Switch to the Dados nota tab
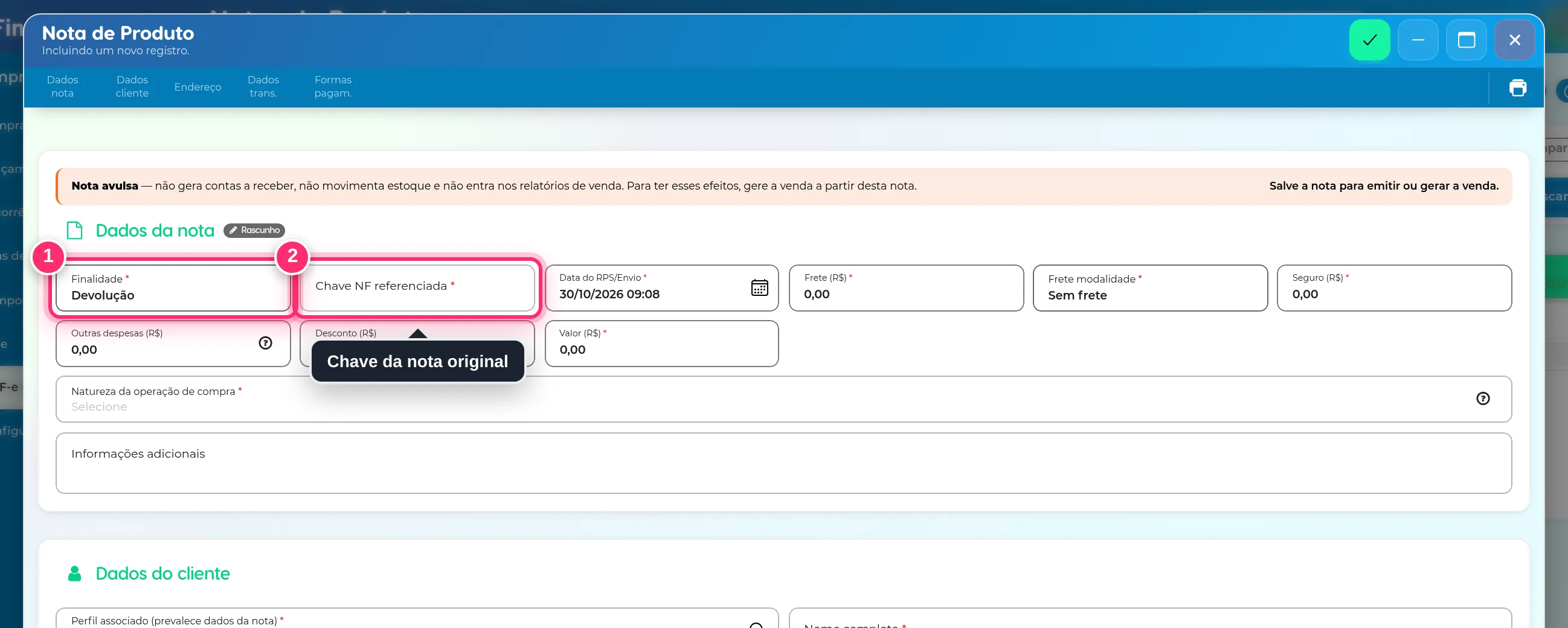 [62, 86]
